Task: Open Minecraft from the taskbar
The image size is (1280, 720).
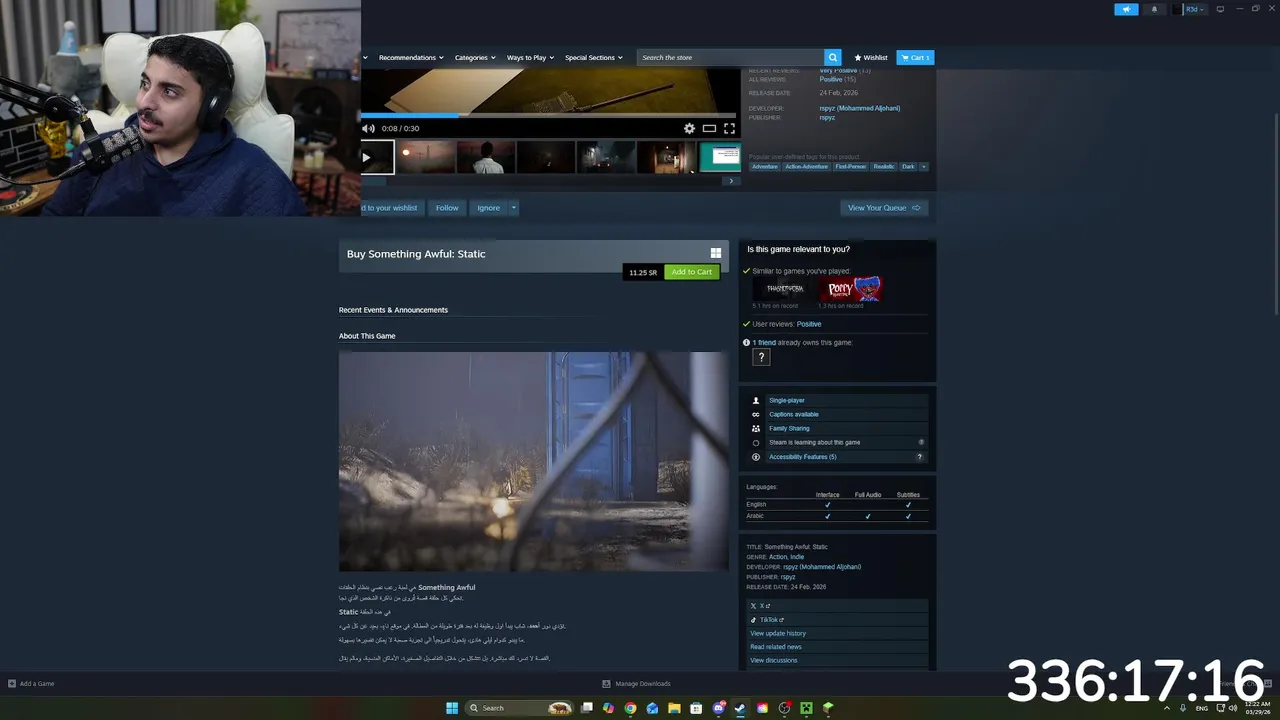Action: [x=806, y=708]
